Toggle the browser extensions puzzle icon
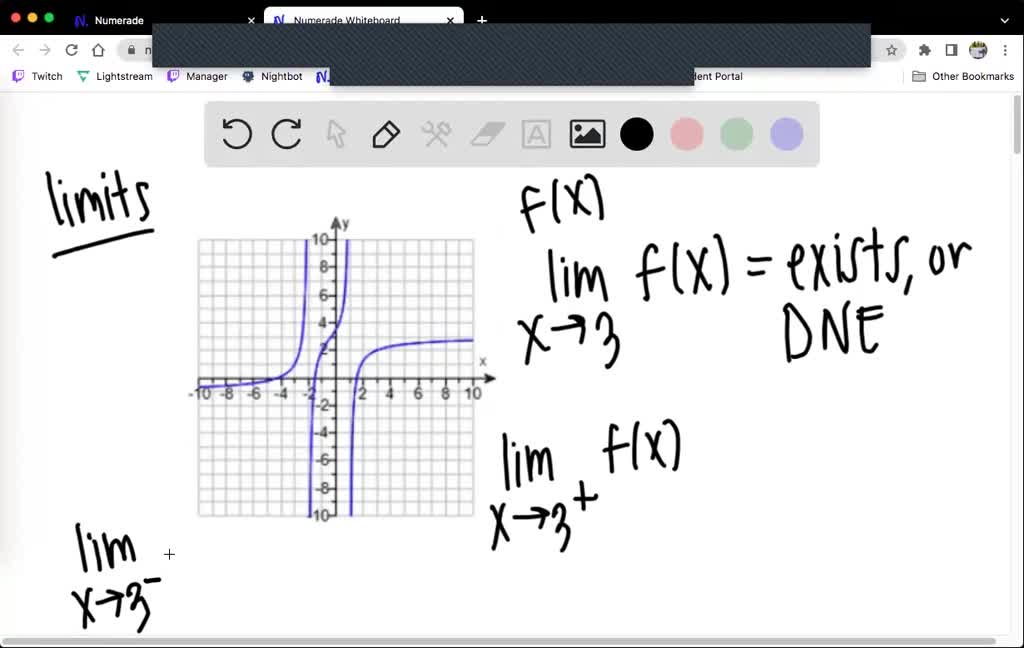1024x648 pixels. click(x=924, y=49)
